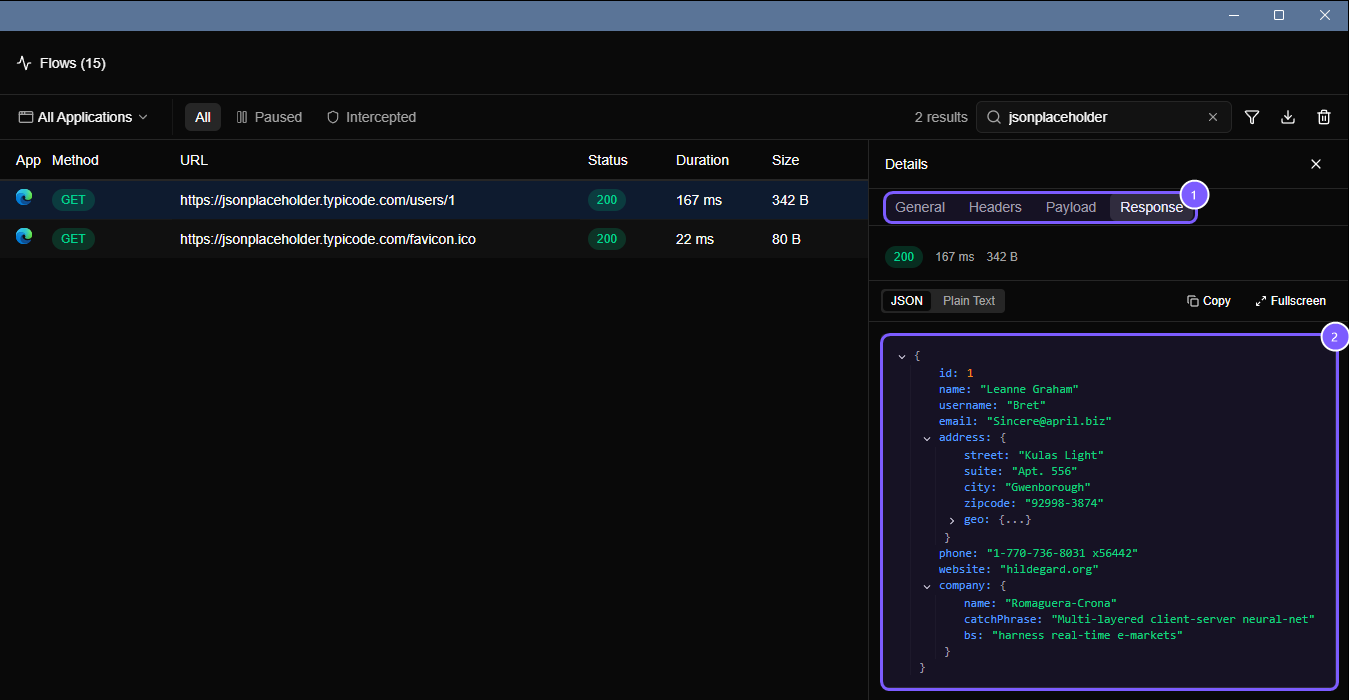
Task: Show only Paused flows
Action: coord(269,117)
